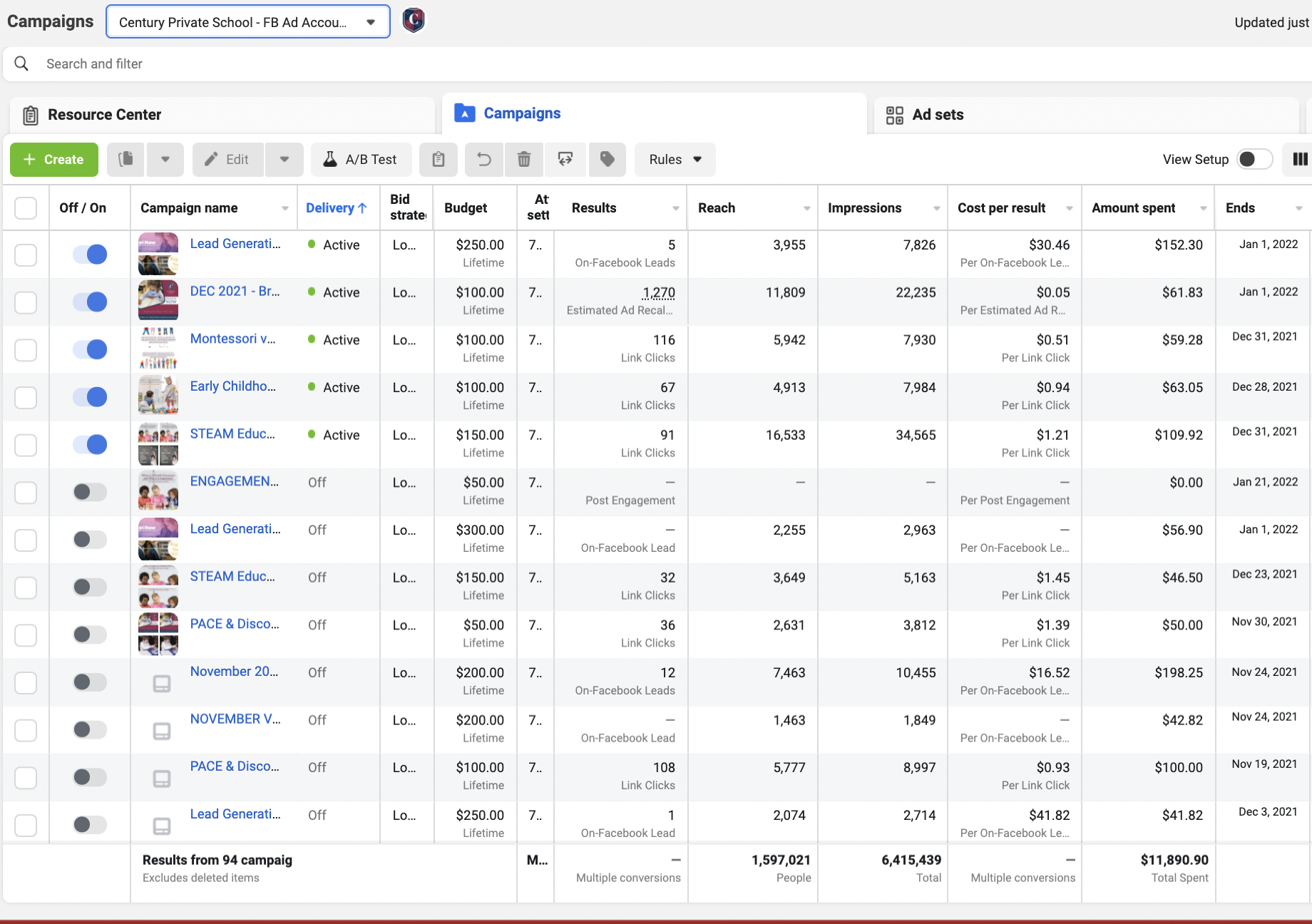1312x924 pixels.
Task: Click the $11,890.90 Total Spent amount
Action: (1174, 860)
